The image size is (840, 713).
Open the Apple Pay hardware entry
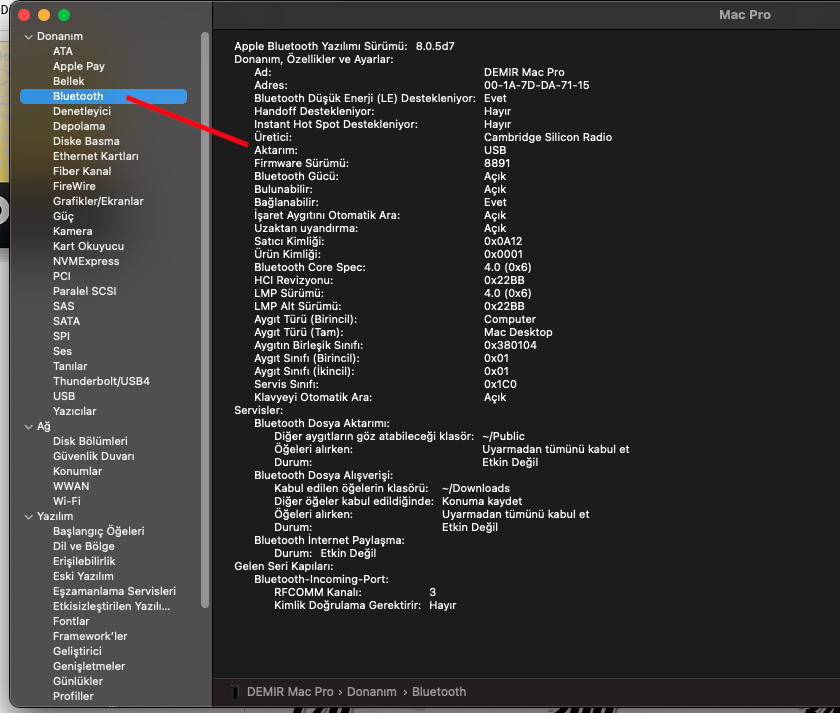point(79,67)
